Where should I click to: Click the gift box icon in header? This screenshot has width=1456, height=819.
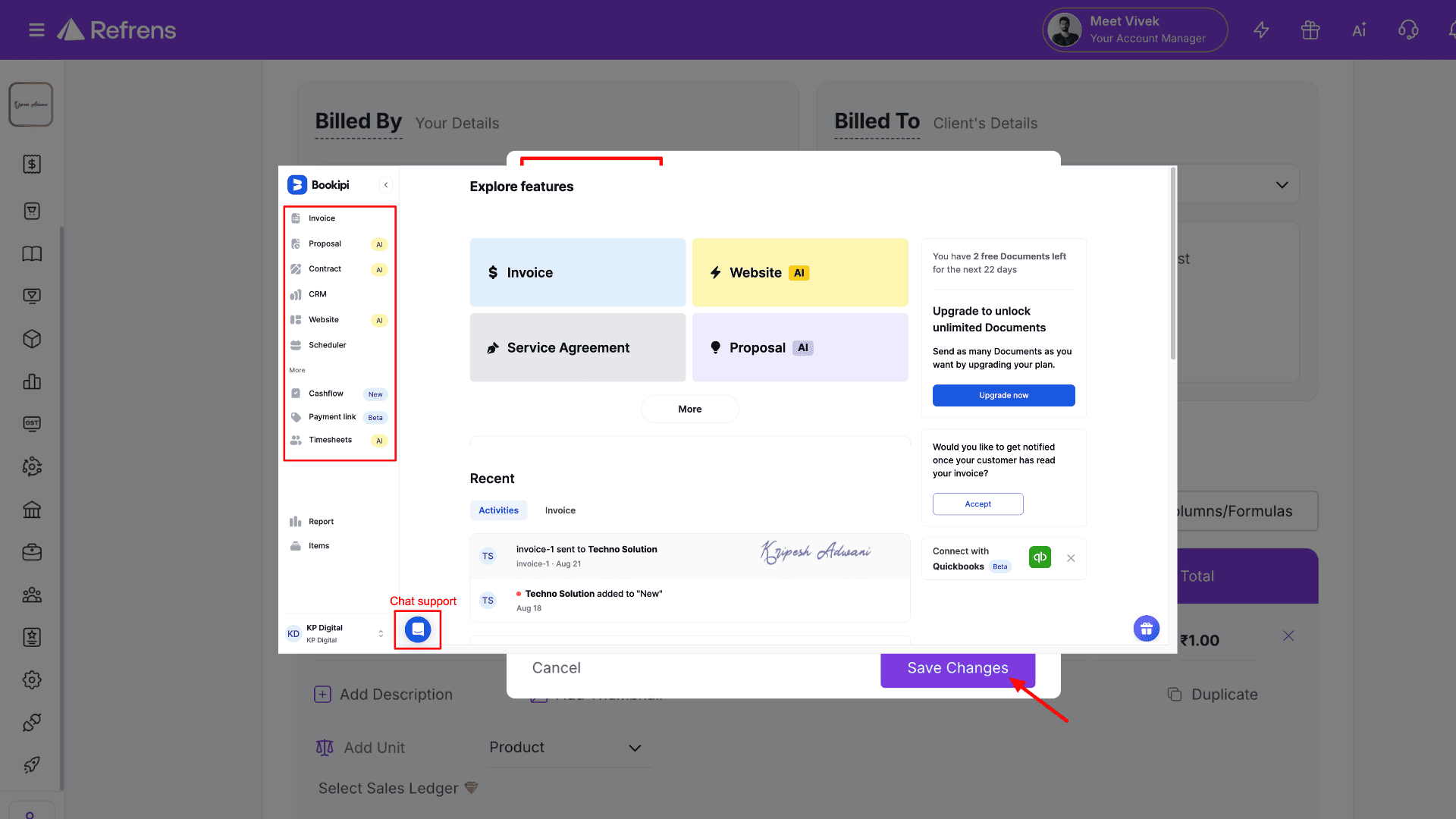pyautogui.click(x=1310, y=30)
